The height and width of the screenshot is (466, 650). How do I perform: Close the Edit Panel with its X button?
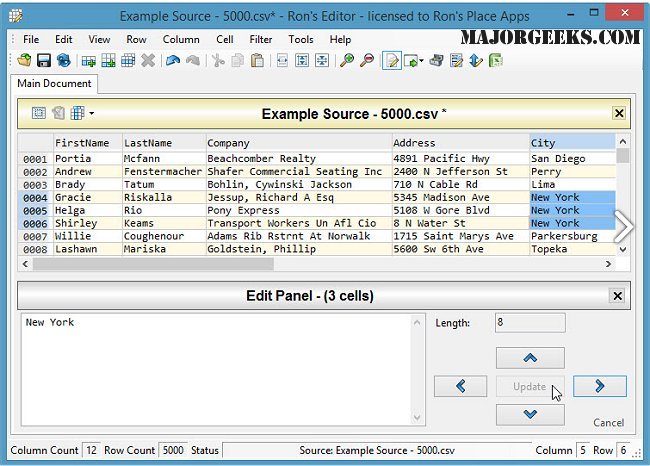(x=619, y=296)
